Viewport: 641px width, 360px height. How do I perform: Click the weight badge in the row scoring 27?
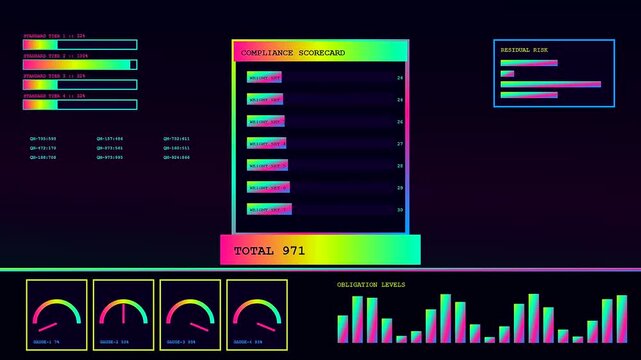coord(267,143)
